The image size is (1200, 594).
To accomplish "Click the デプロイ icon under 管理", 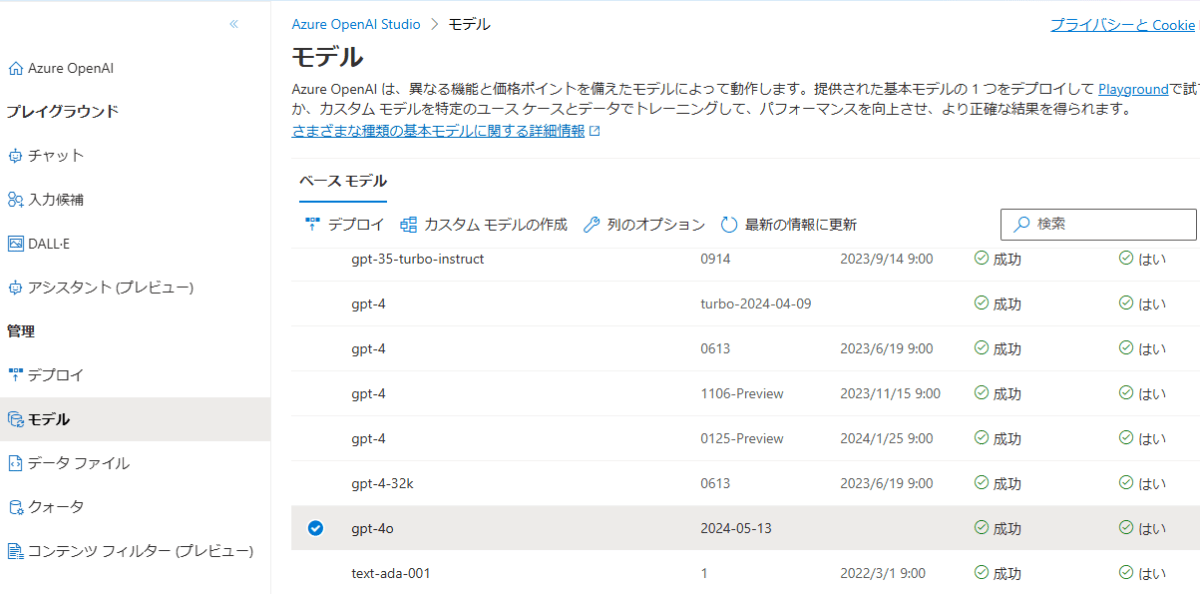I will click(15, 375).
